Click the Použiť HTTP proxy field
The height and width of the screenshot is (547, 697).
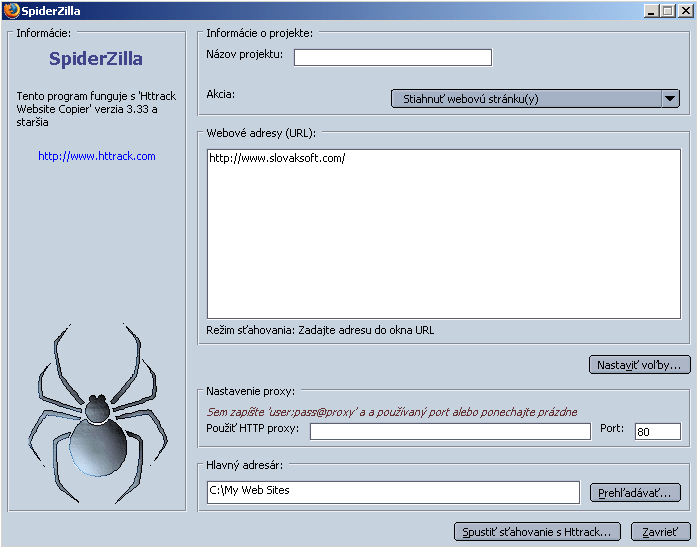(450, 431)
